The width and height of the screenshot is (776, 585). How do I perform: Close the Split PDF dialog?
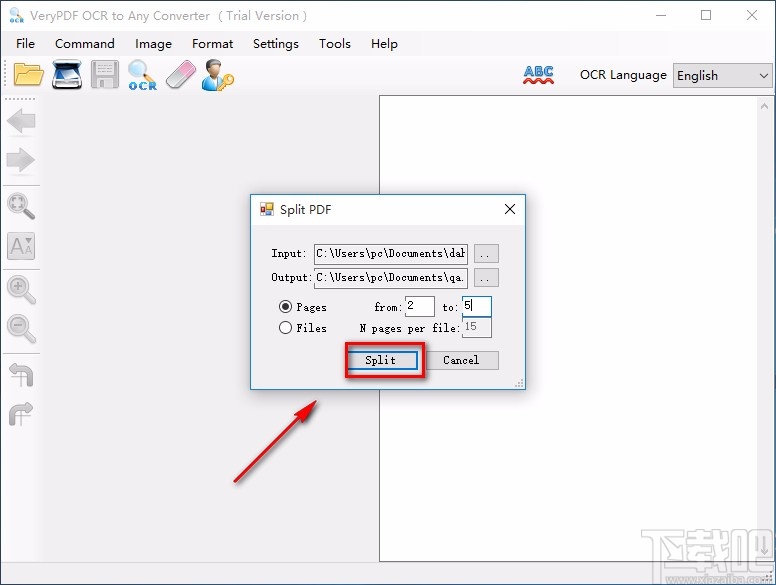[510, 209]
